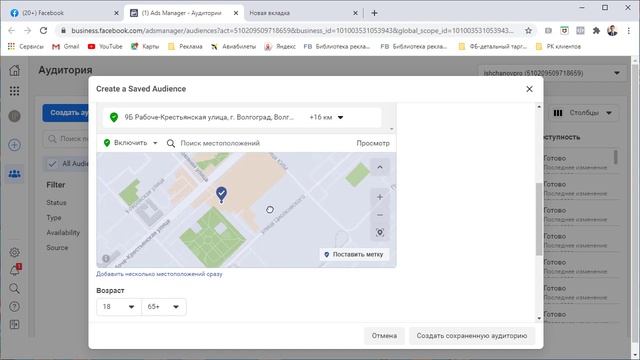Click the green pin beside the Volgograd address
This screenshot has width=640, height=360.
point(114,117)
